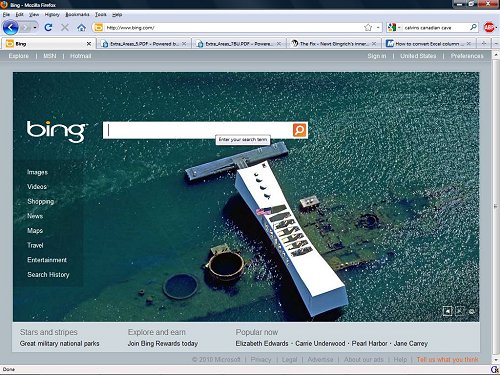Click the 'Pearl Harbor' popular search

pos(370,343)
